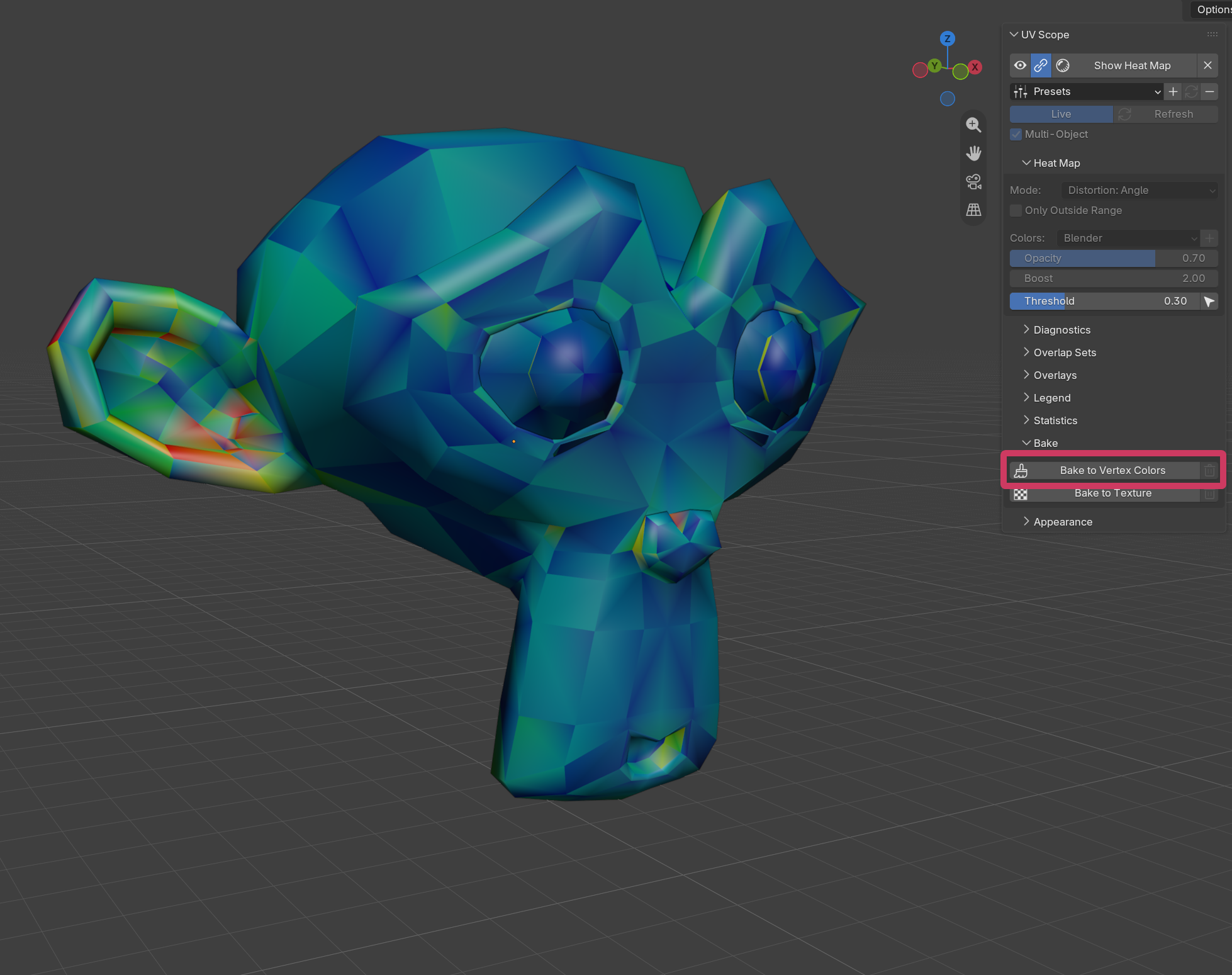Viewport: 1232px width, 975px height.
Task: Expand the Appearance section
Action: (1057, 522)
